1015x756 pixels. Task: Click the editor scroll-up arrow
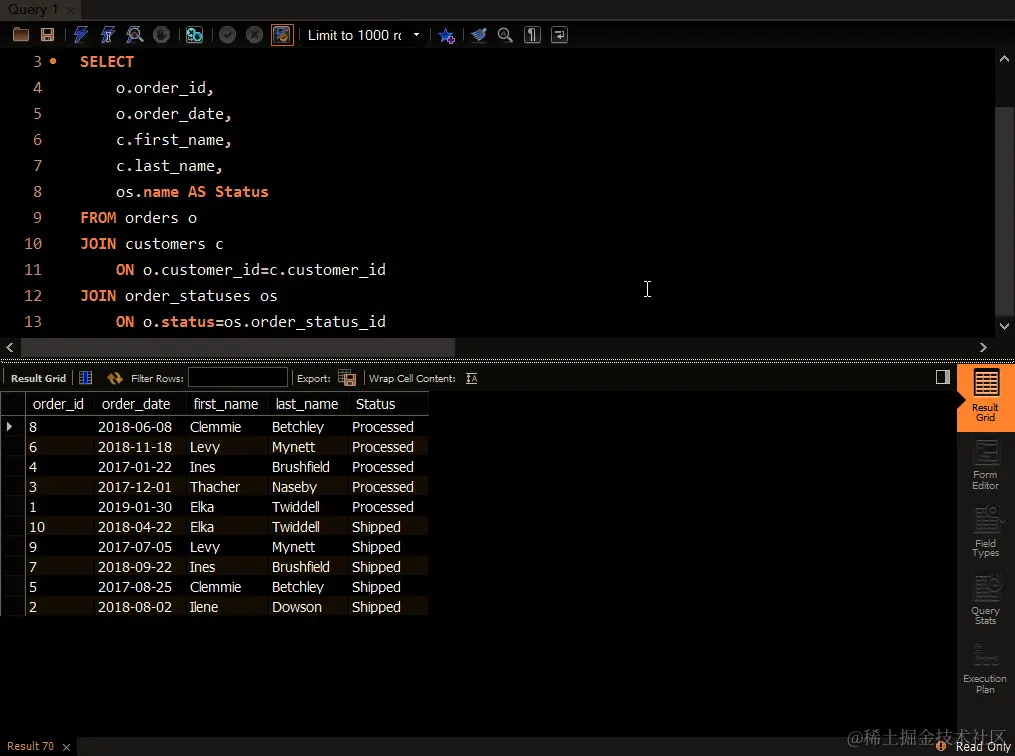pyautogui.click(x=1004, y=59)
